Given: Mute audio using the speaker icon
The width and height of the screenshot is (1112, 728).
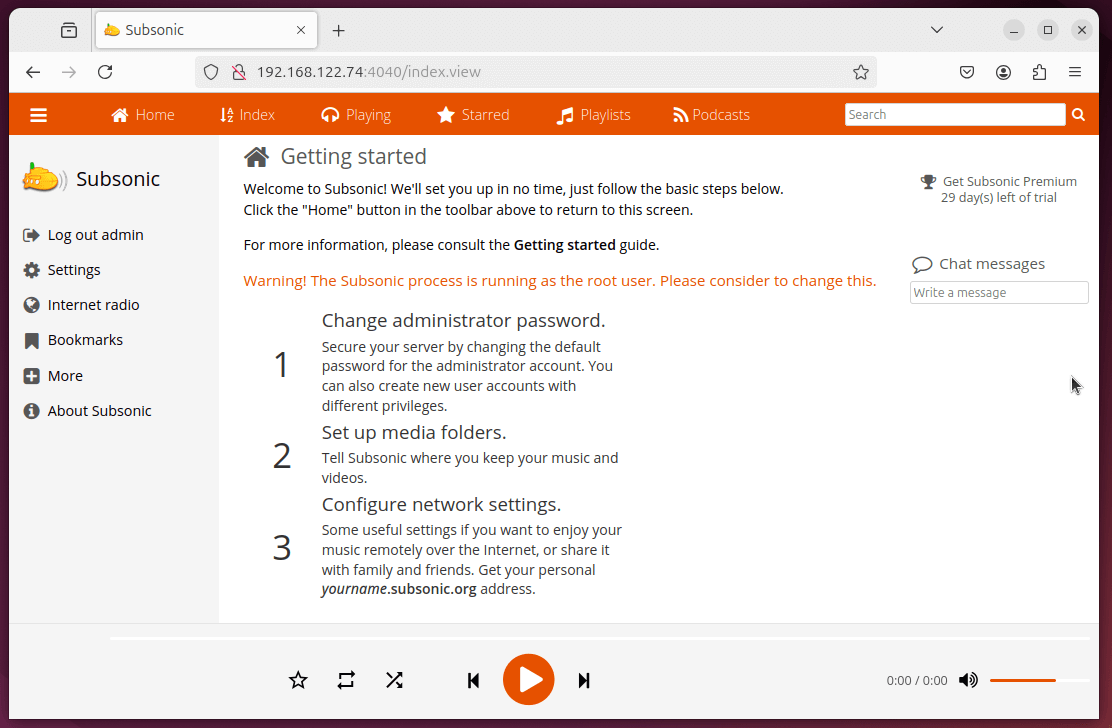Looking at the screenshot, I should (x=968, y=680).
